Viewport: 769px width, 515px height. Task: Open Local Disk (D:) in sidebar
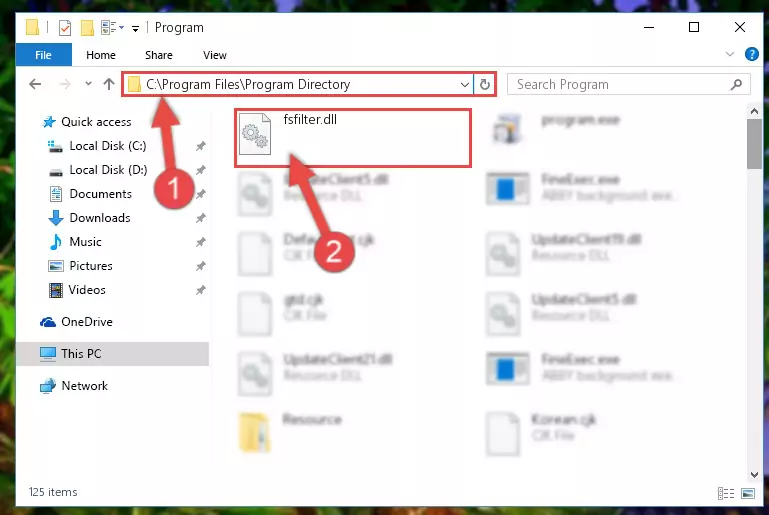(x=108, y=170)
